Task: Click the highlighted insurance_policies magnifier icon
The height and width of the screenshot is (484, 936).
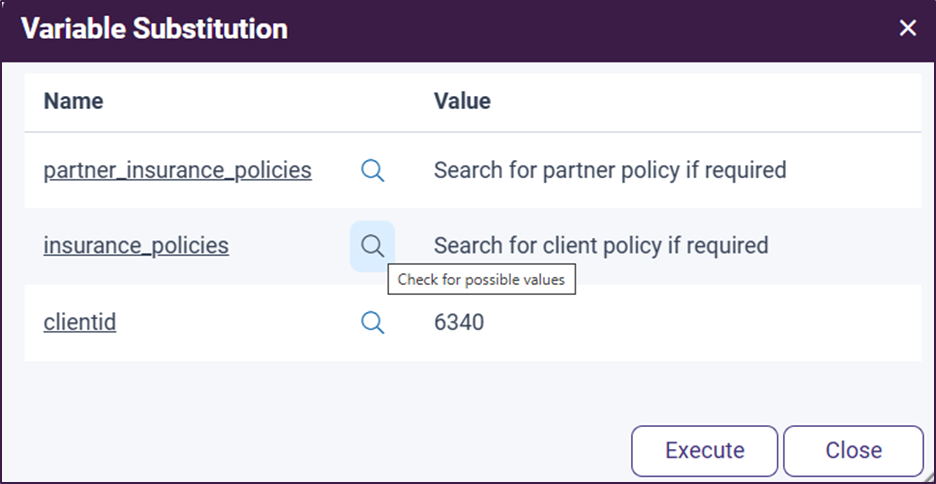Action: point(372,246)
